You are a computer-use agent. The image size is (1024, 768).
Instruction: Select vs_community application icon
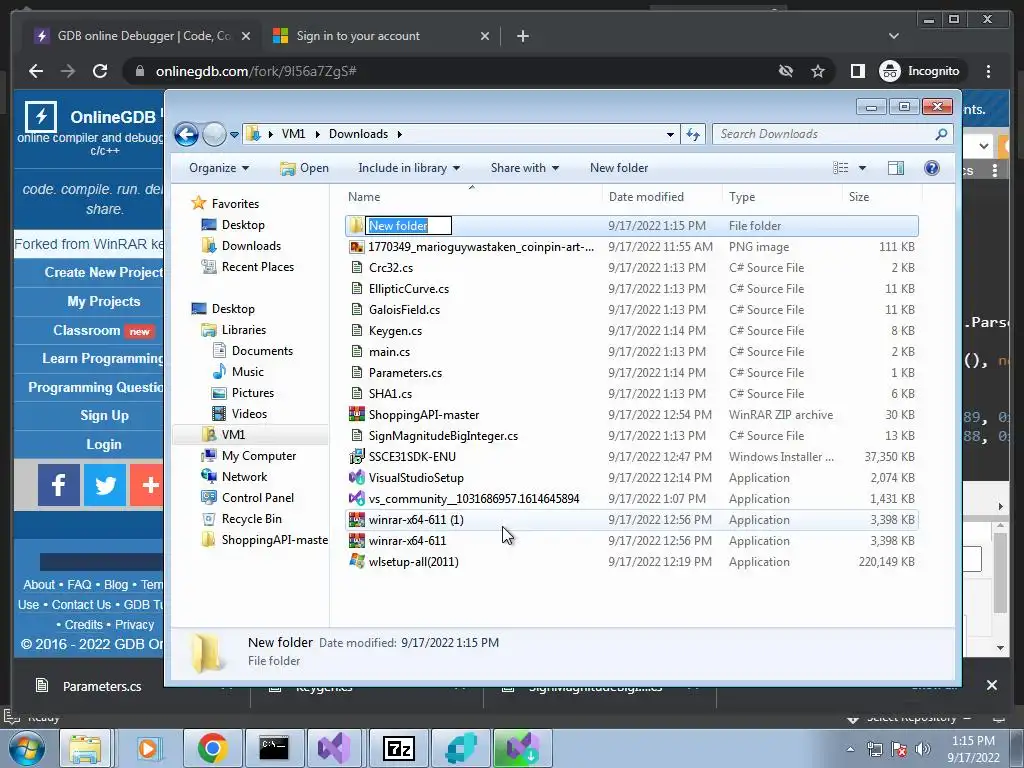(x=357, y=498)
